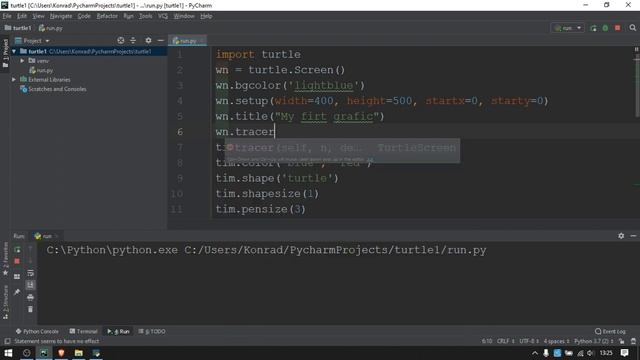Open the Code menu
This screenshot has width=640, height=360.
84,16
